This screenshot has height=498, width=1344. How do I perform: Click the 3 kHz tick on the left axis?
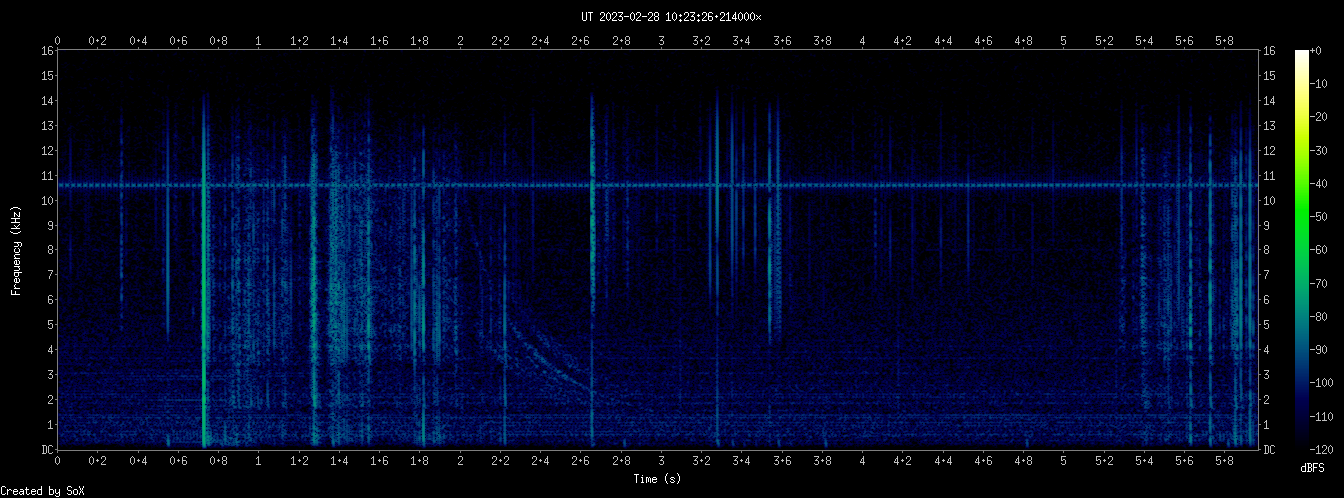[x=50, y=374]
